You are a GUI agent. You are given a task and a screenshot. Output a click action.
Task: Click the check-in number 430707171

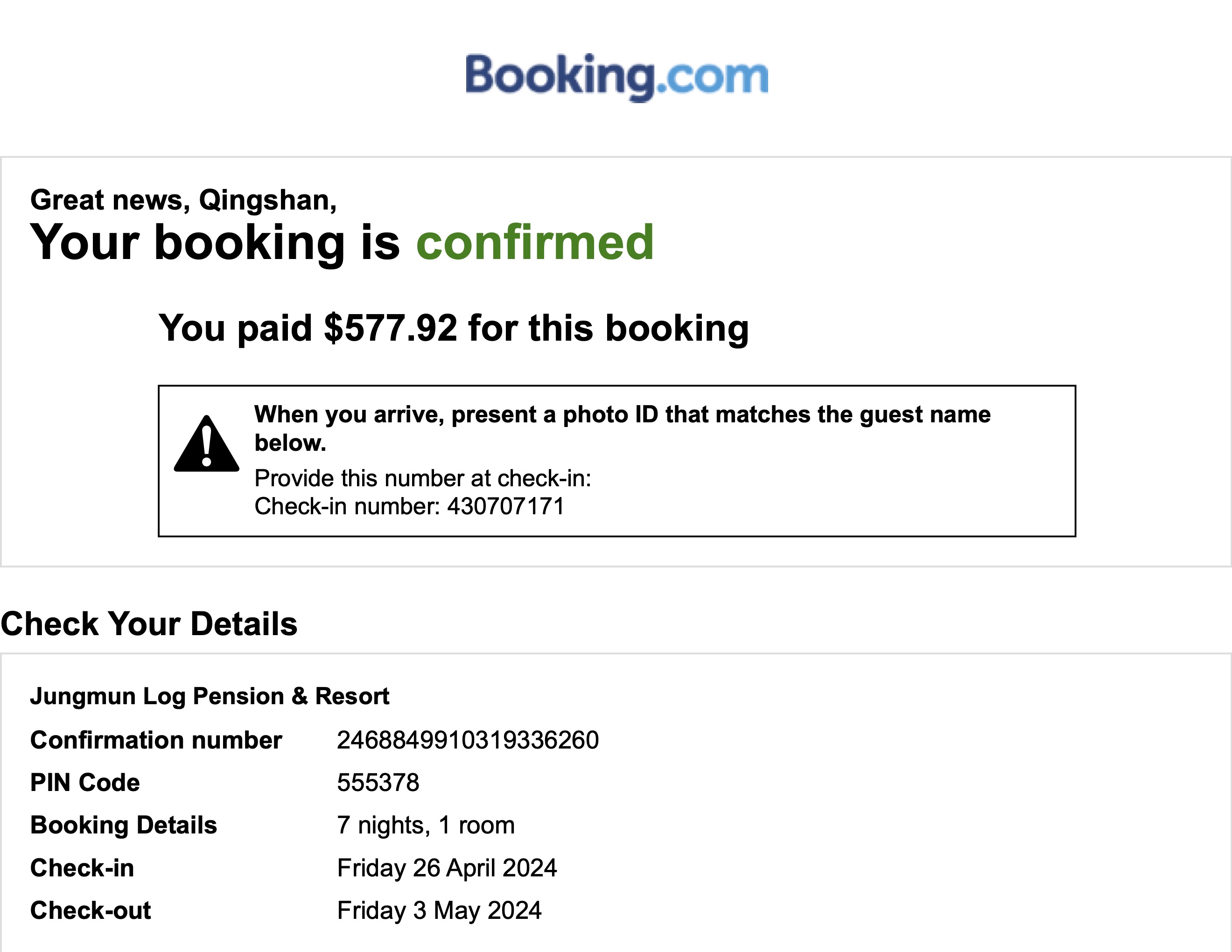pyautogui.click(x=505, y=506)
